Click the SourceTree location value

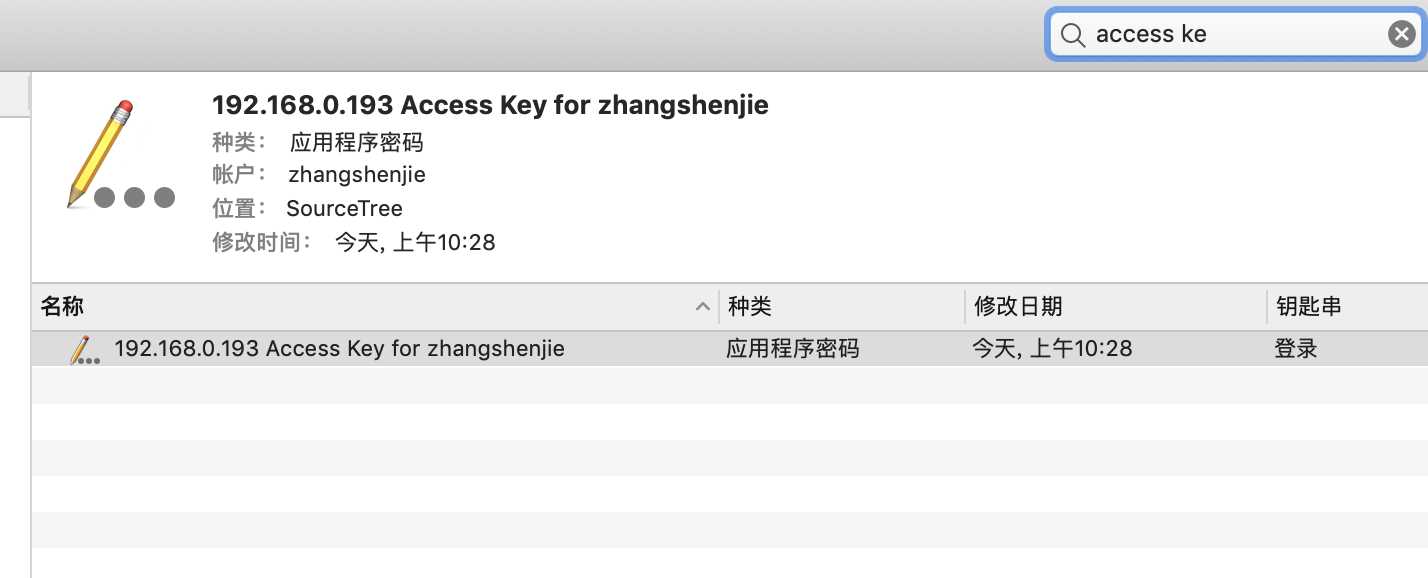coord(344,209)
